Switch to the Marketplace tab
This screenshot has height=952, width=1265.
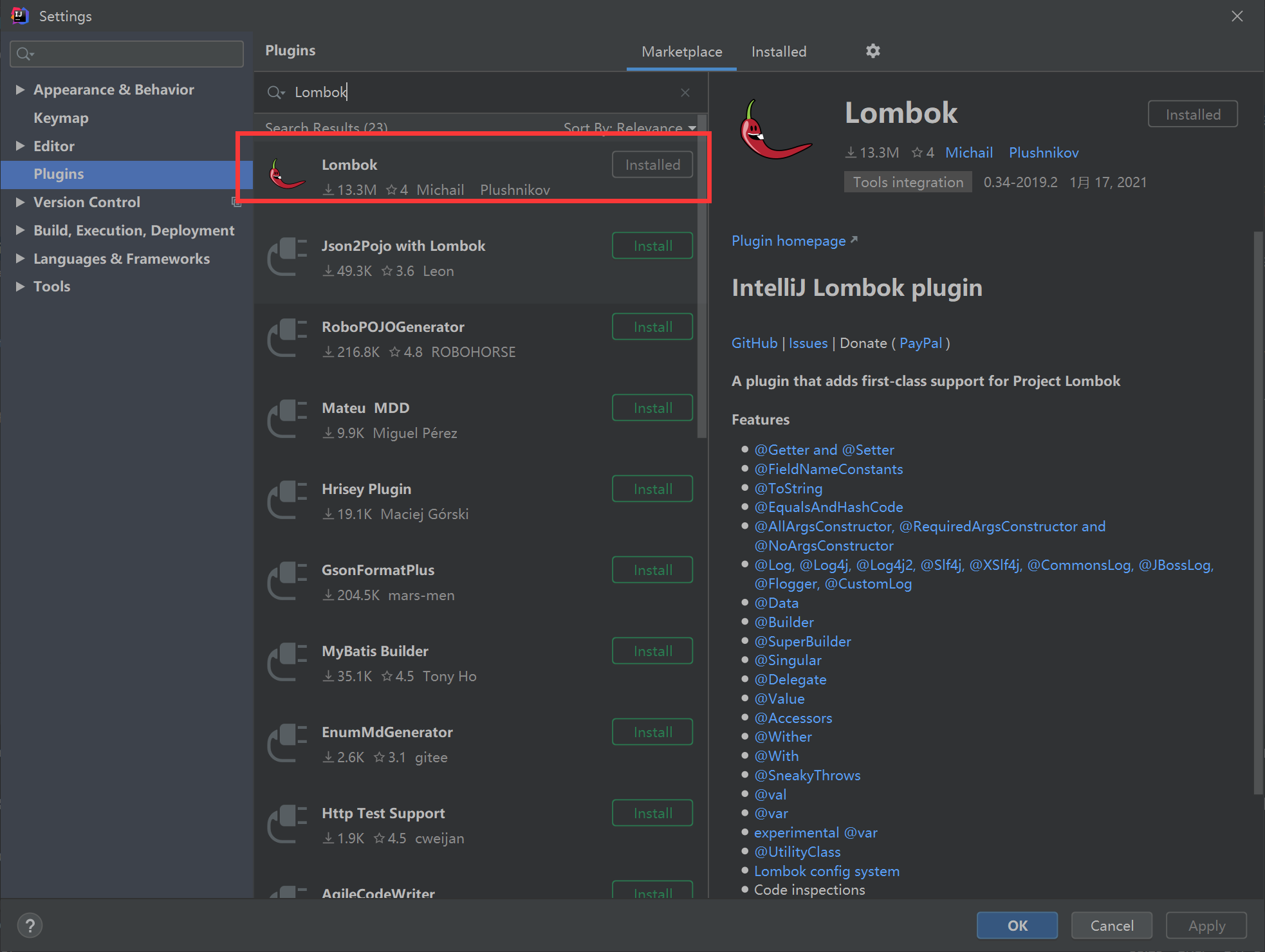click(x=681, y=51)
